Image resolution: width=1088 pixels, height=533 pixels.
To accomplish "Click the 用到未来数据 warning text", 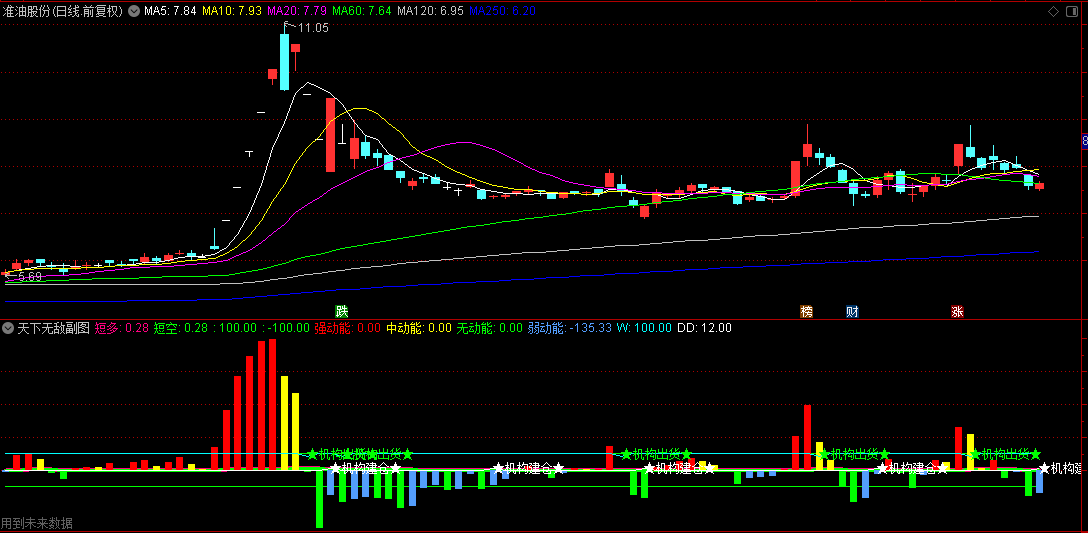I will point(37,523).
